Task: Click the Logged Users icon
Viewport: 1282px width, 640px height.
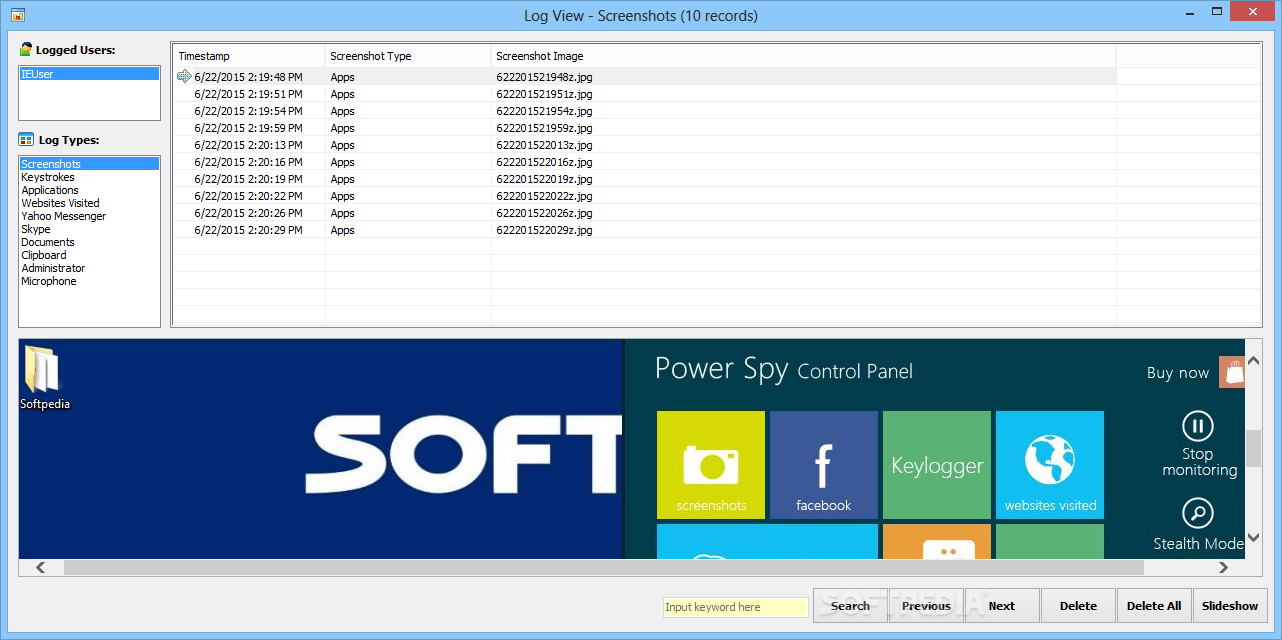Action: [x=26, y=49]
